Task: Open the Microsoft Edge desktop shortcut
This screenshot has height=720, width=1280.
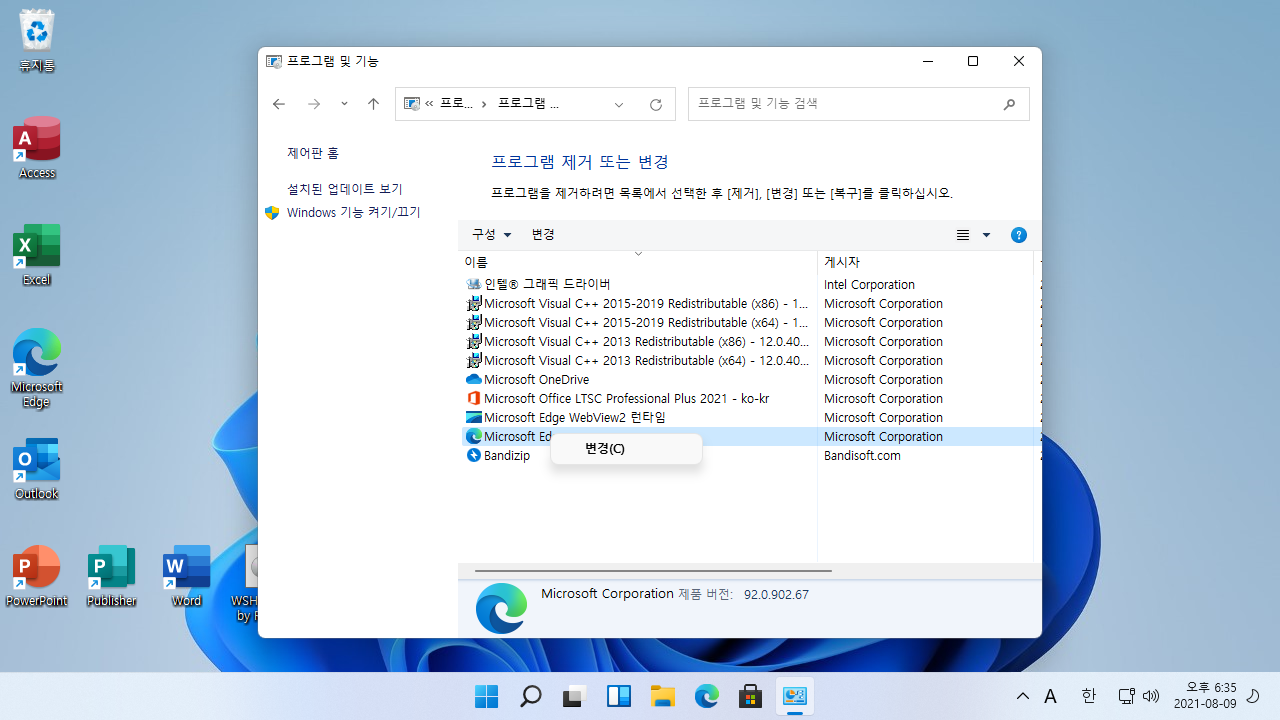Action: pos(37,368)
